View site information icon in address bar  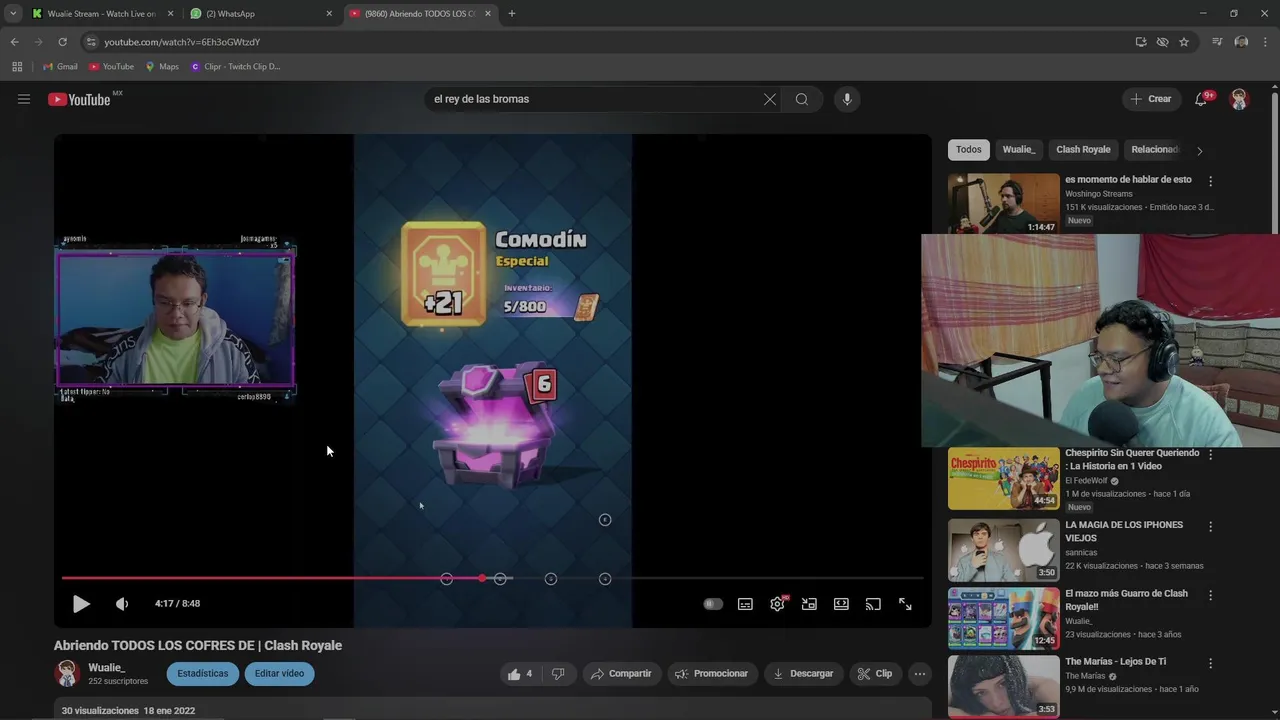coord(91,42)
